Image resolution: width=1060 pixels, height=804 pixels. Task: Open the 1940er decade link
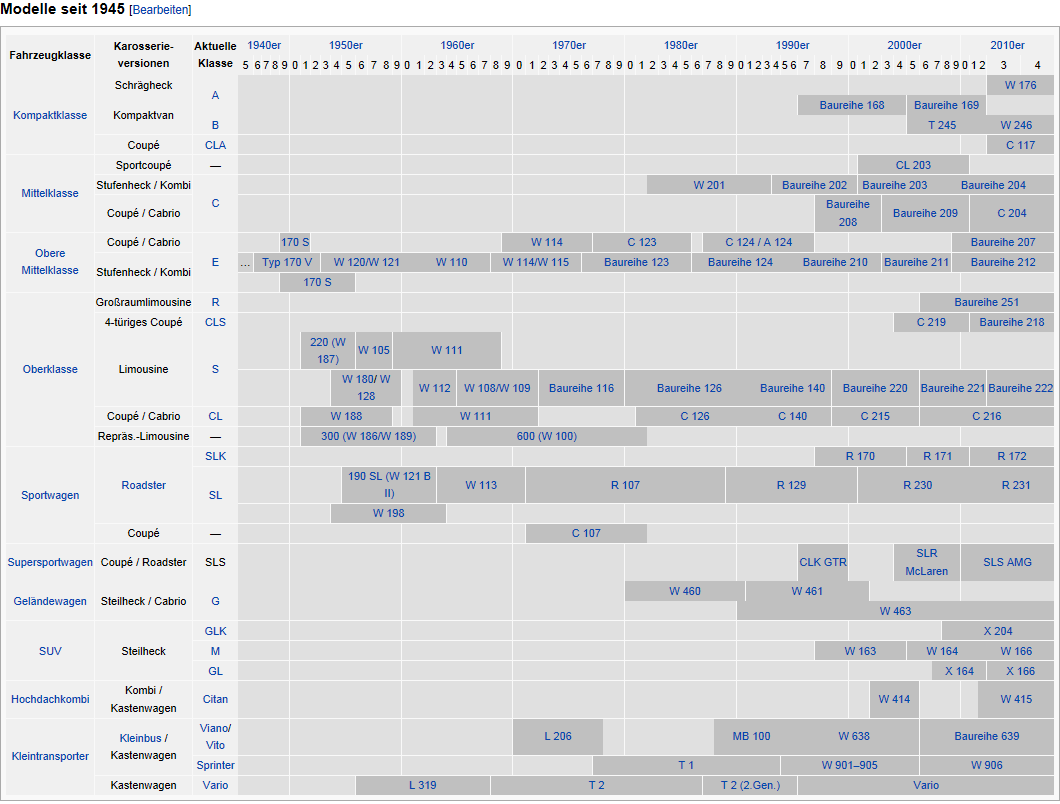coord(264,45)
